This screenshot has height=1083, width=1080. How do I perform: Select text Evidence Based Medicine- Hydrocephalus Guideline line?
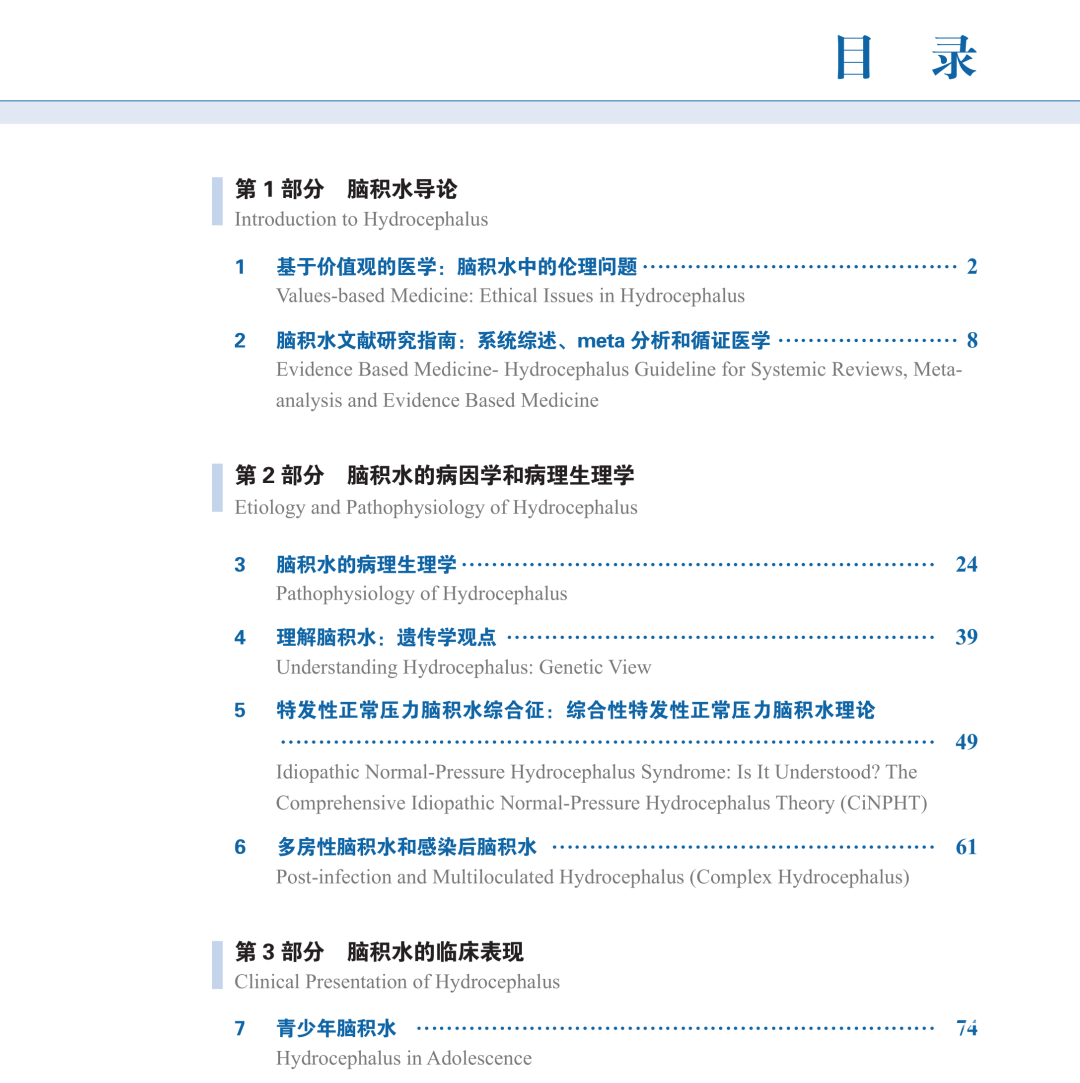click(619, 370)
